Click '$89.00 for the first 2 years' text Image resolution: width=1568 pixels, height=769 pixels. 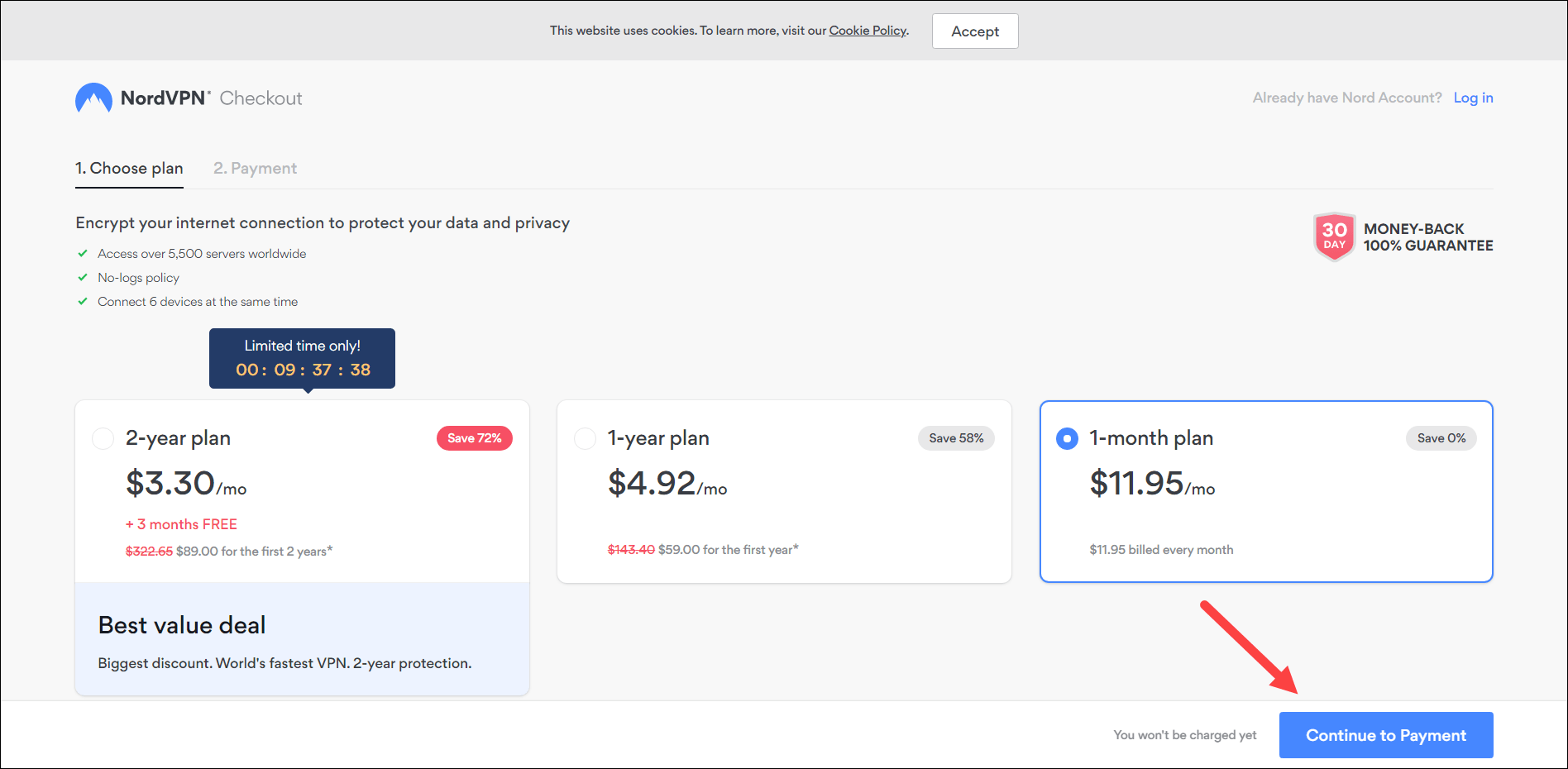pyautogui.click(x=254, y=551)
